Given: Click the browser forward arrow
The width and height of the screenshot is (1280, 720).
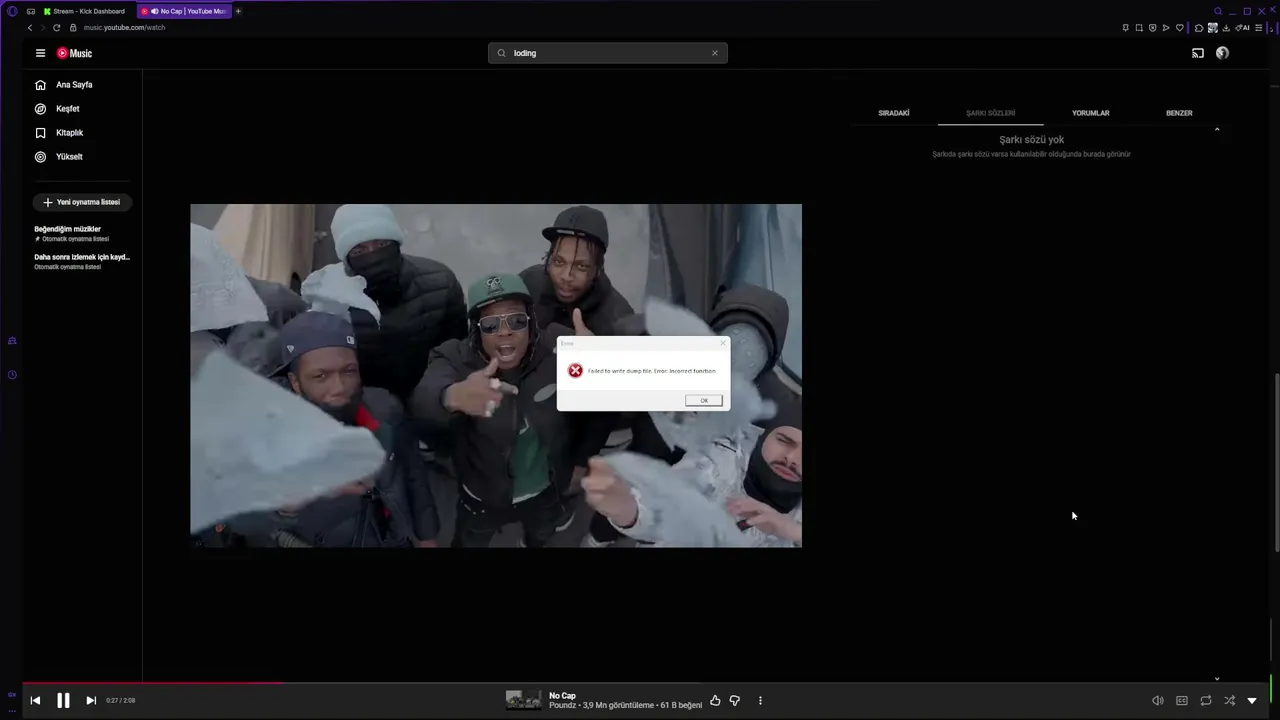Looking at the screenshot, I should tap(43, 28).
